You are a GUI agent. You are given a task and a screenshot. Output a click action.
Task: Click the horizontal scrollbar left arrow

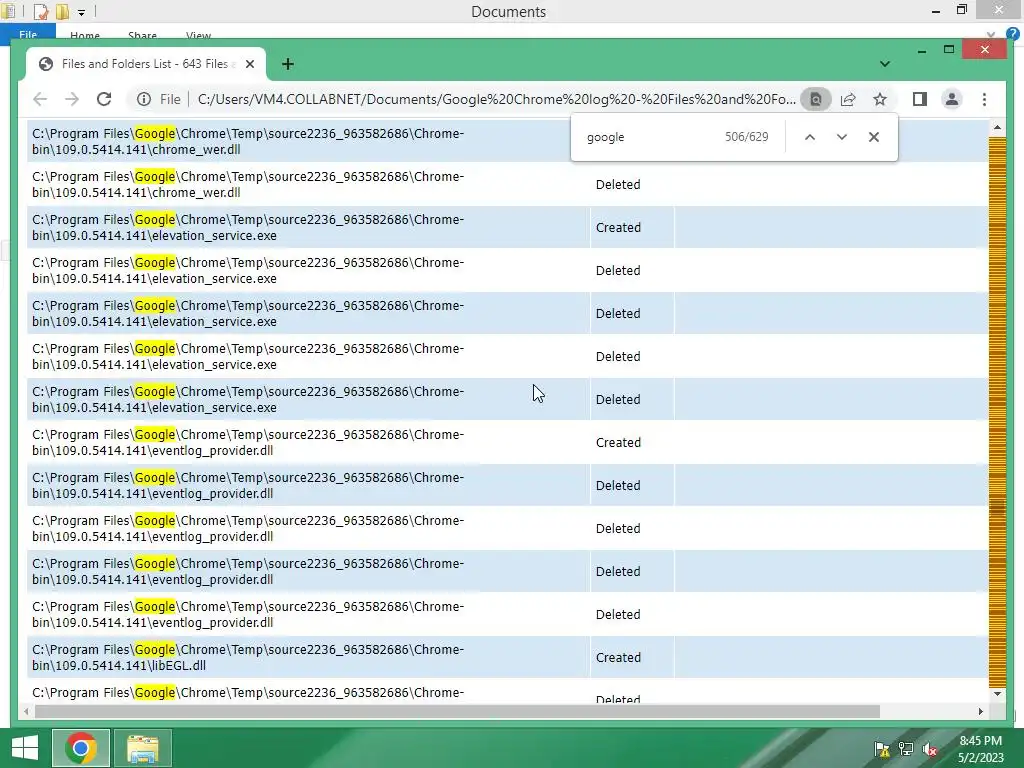26,711
